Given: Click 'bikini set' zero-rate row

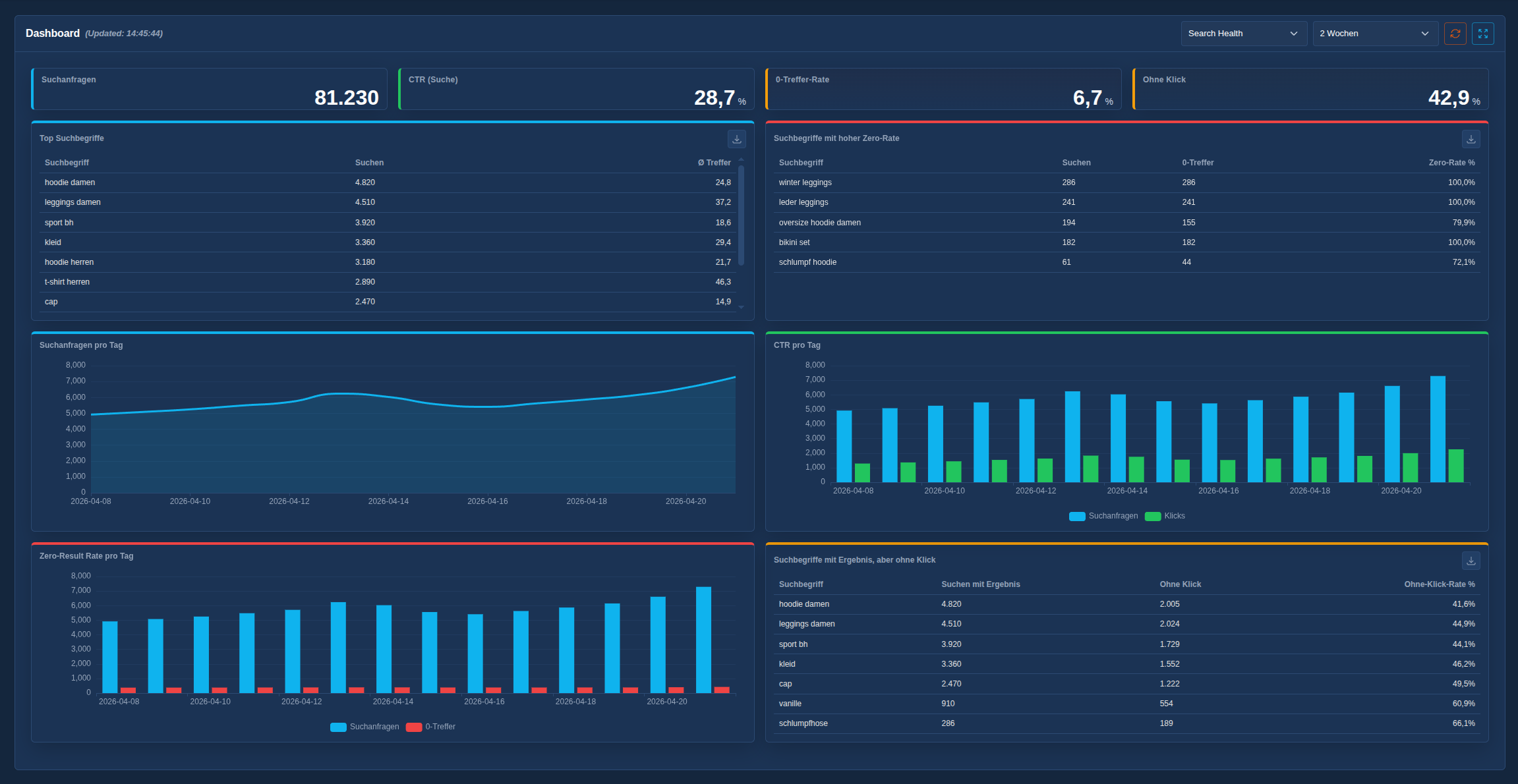Looking at the screenshot, I should point(1127,242).
